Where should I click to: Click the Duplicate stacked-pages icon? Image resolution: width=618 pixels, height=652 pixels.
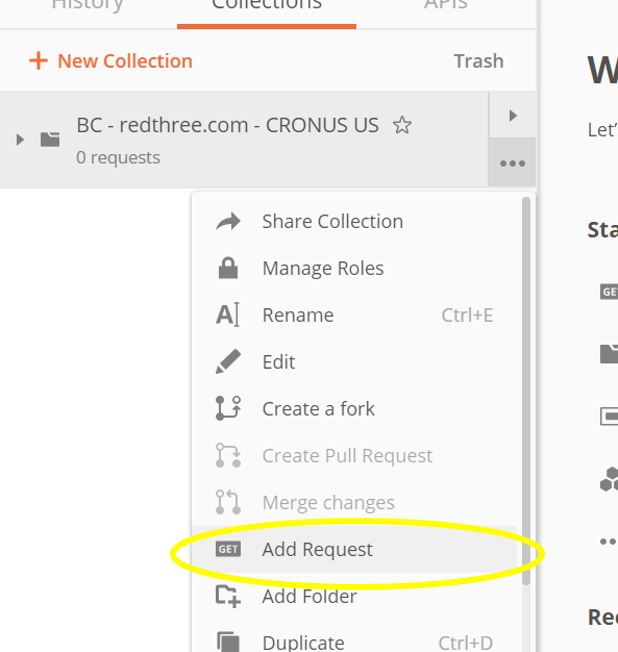tap(228, 642)
